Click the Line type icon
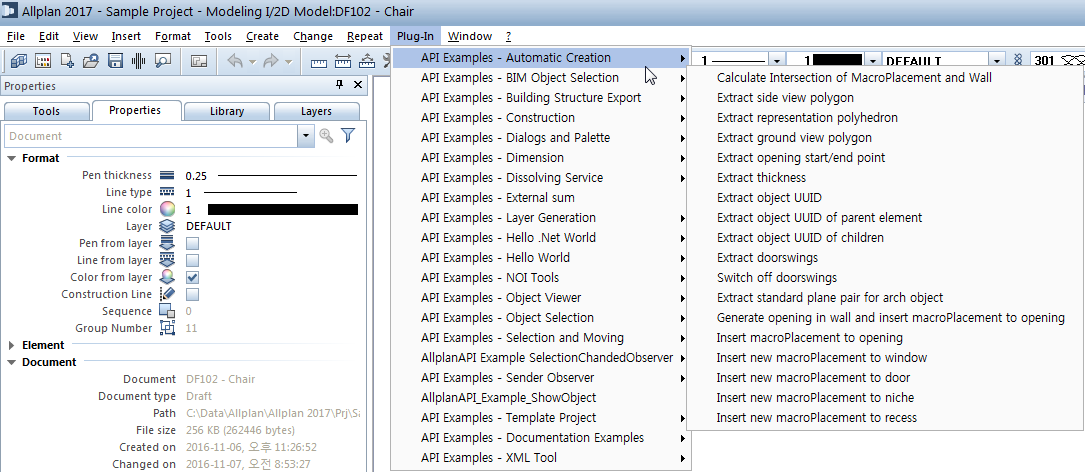The image size is (1085, 472). tap(167, 192)
